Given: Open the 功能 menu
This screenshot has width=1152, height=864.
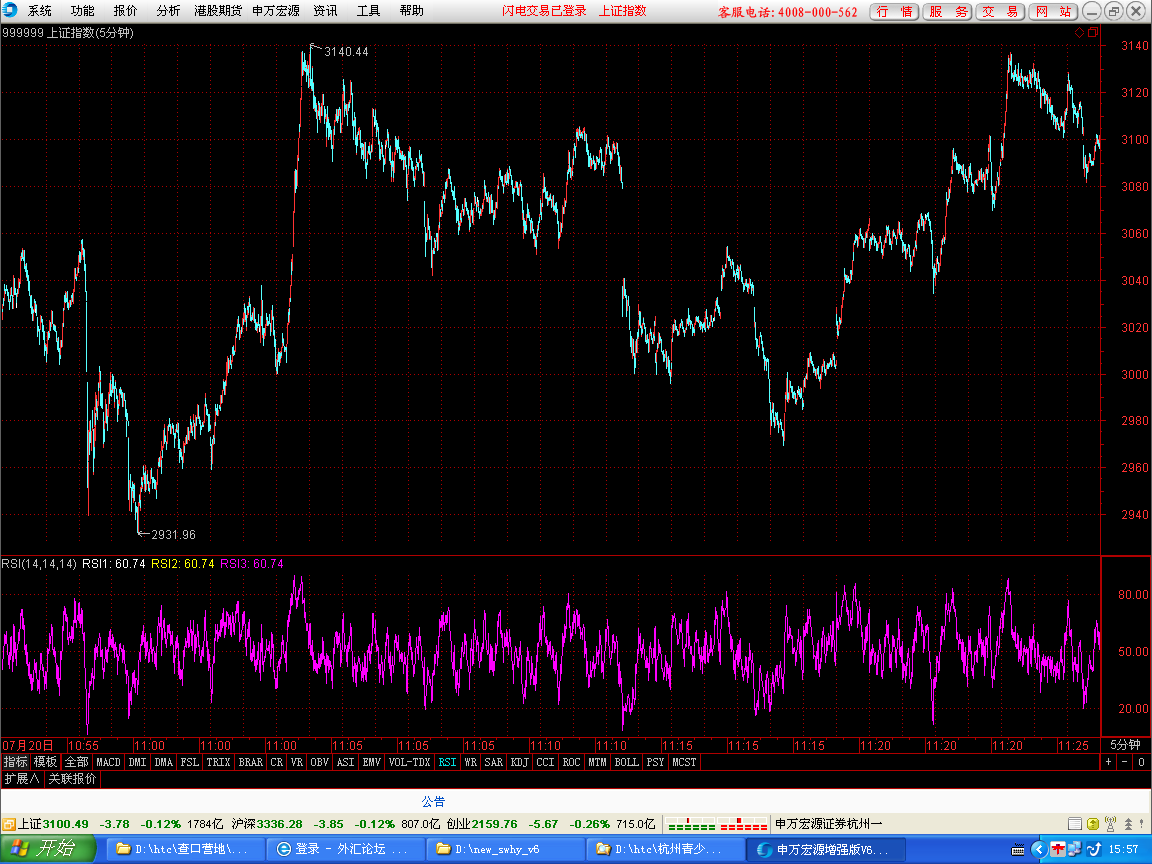Looking at the screenshot, I should tap(82, 11).
